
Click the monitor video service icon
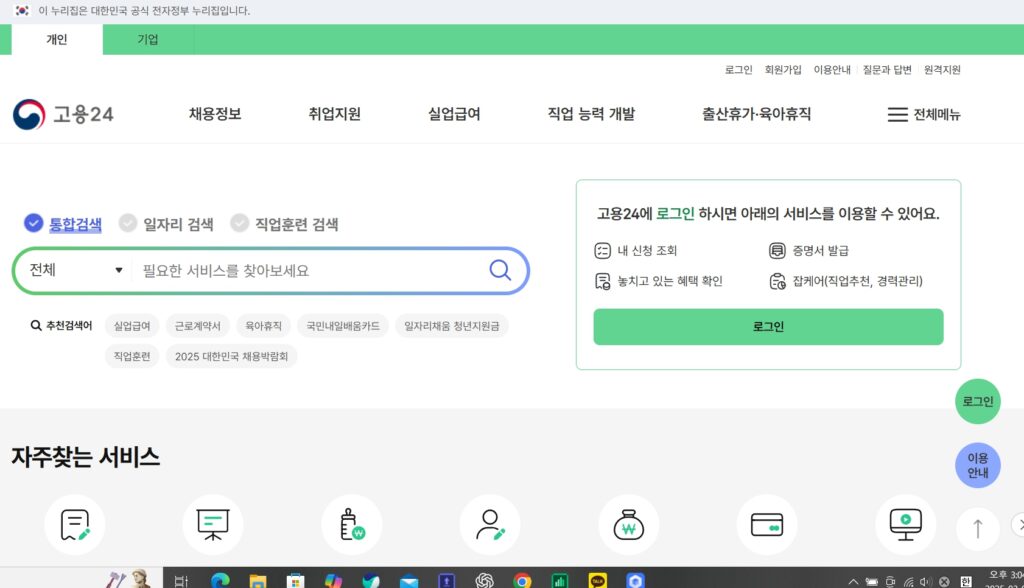coord(905,525)
